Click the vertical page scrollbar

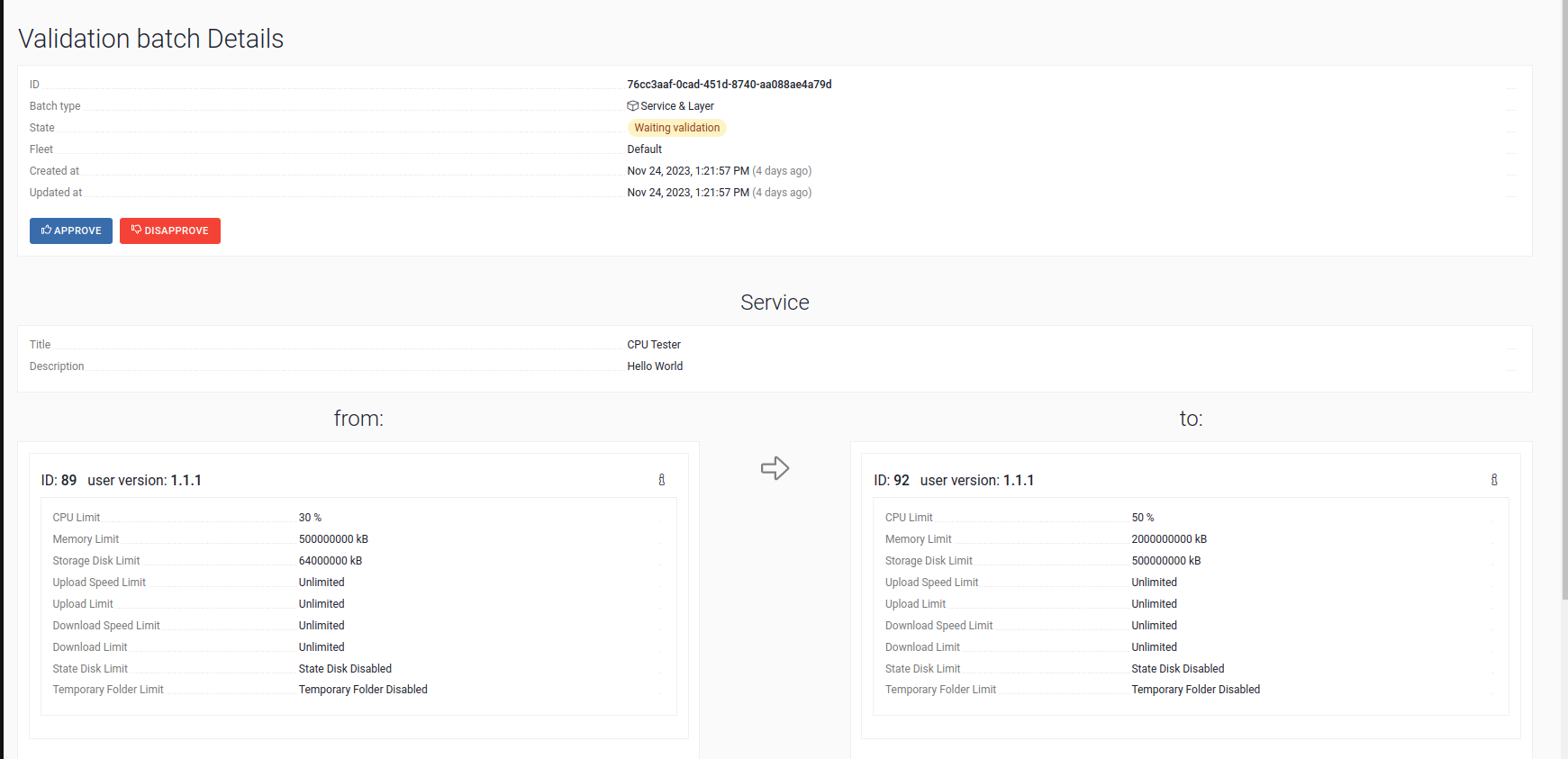(1564, 302)
